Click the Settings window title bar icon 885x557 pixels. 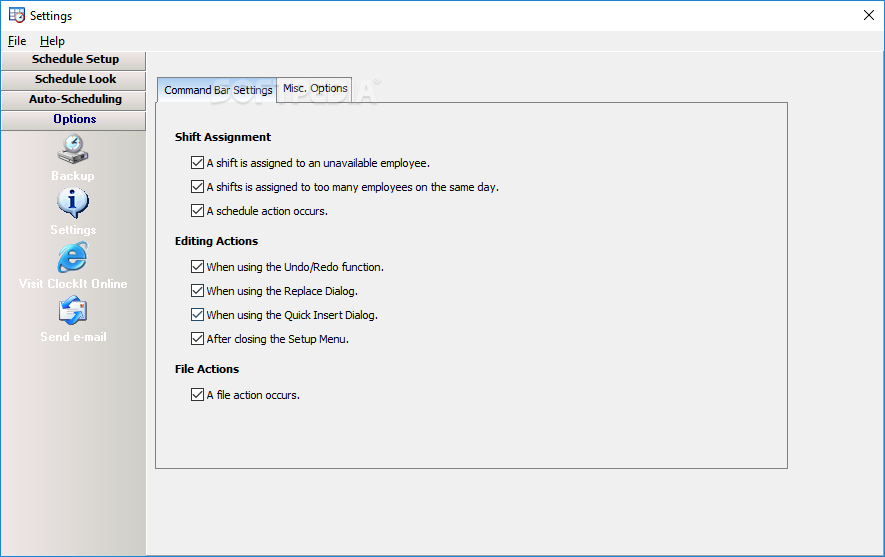16,15
